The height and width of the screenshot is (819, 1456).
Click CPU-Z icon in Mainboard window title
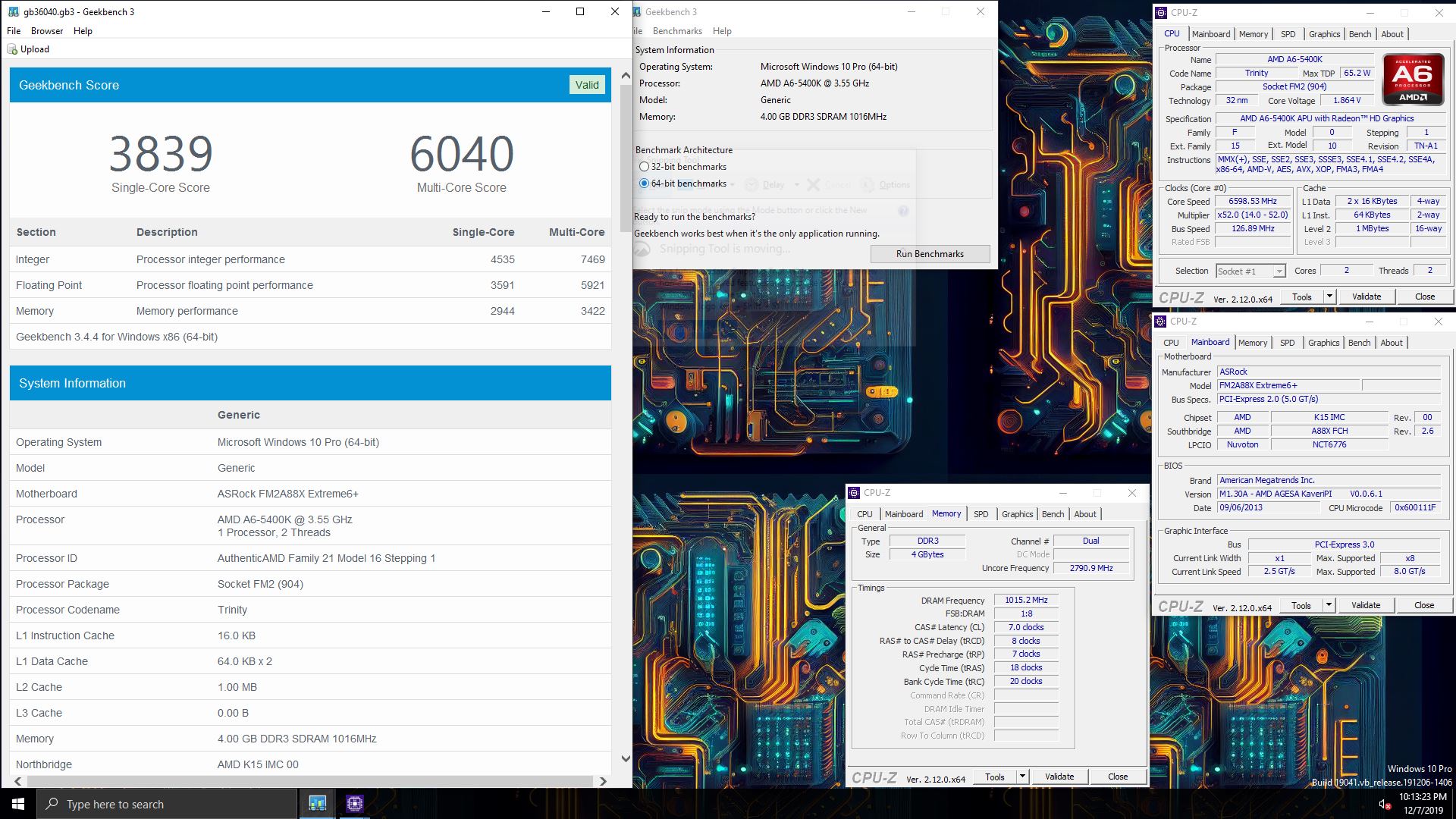click(x=1160, y=321)
